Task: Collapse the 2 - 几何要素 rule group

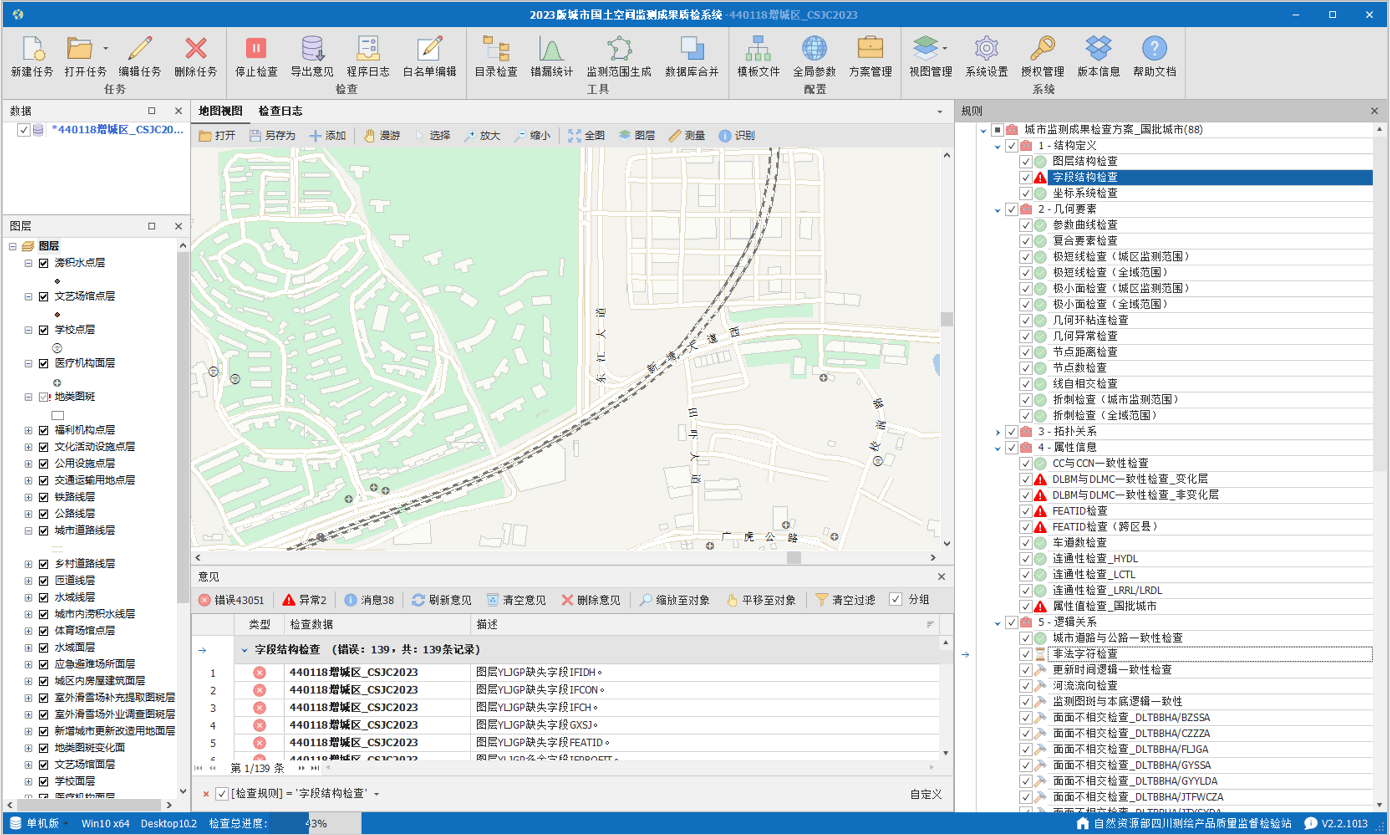Action: click(x=998, y=210)
